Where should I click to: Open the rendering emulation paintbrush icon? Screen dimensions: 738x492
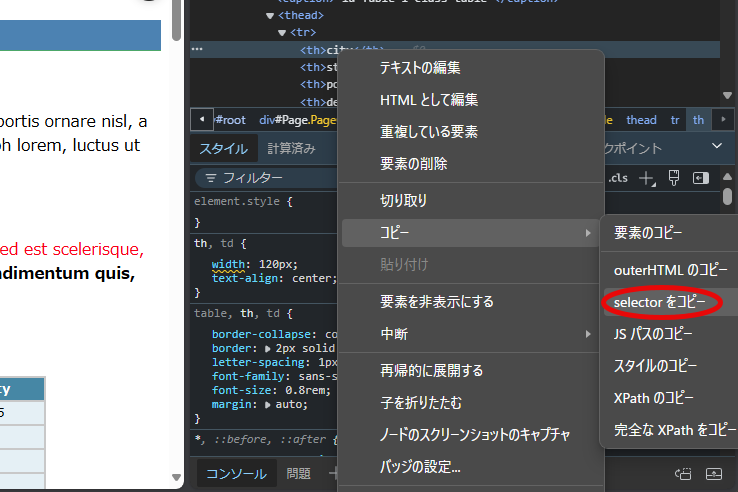pyautogui.click(x=674, y=178)
